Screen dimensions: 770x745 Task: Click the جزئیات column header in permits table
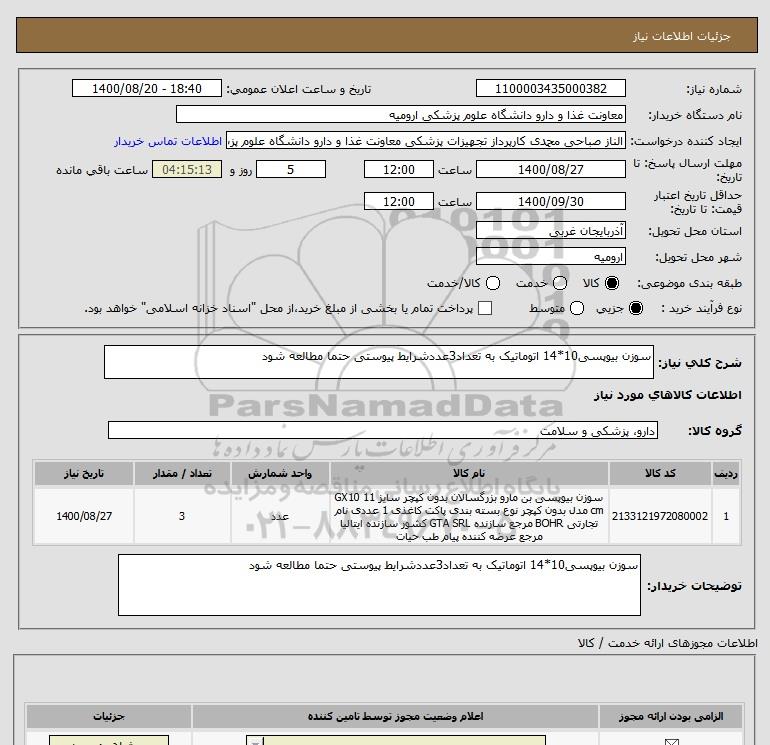pyautogui.click(x=109, y=717)
